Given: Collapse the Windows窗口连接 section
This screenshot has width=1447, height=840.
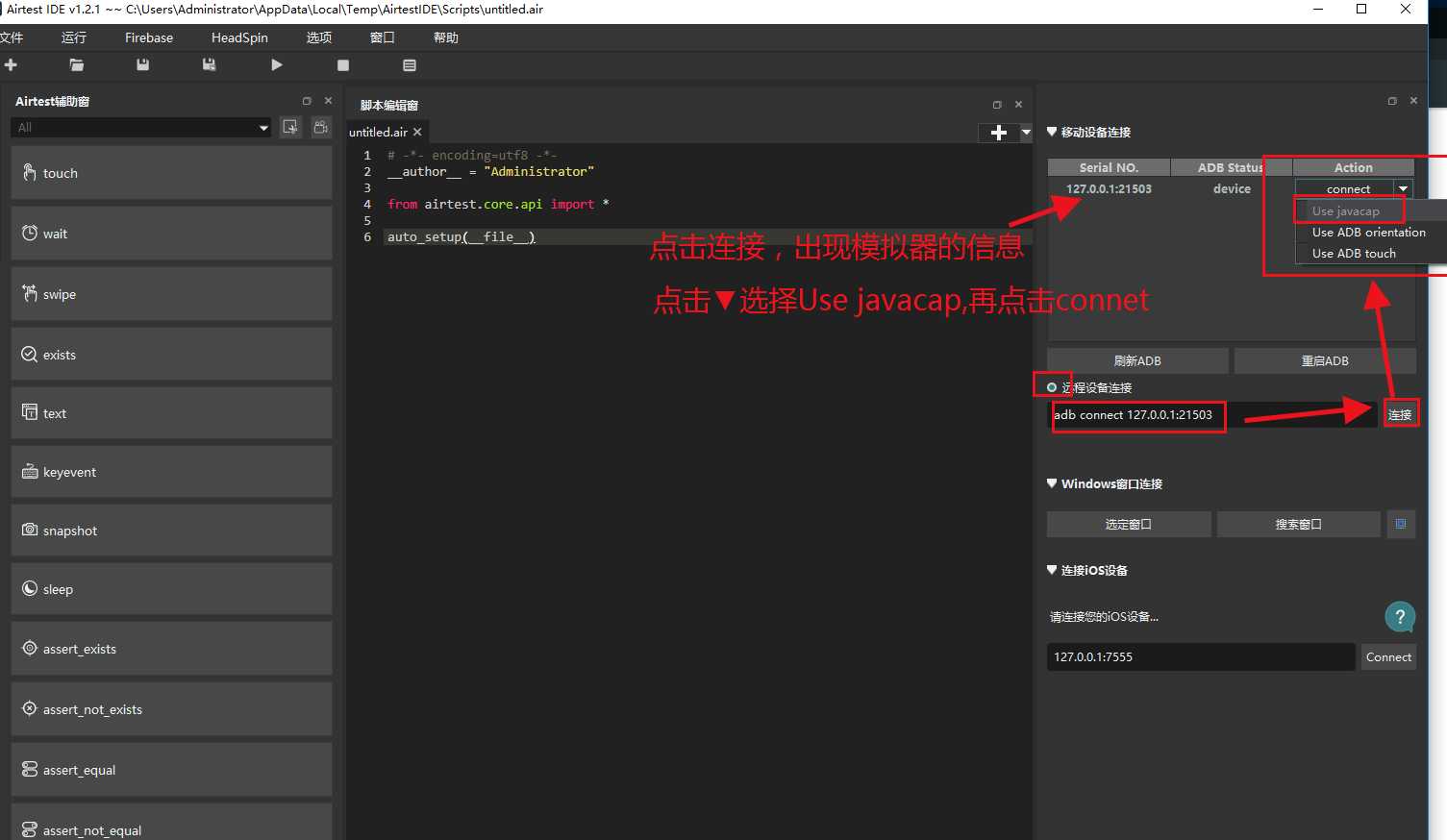Looking at the screenshot, I should [1052, 483].
